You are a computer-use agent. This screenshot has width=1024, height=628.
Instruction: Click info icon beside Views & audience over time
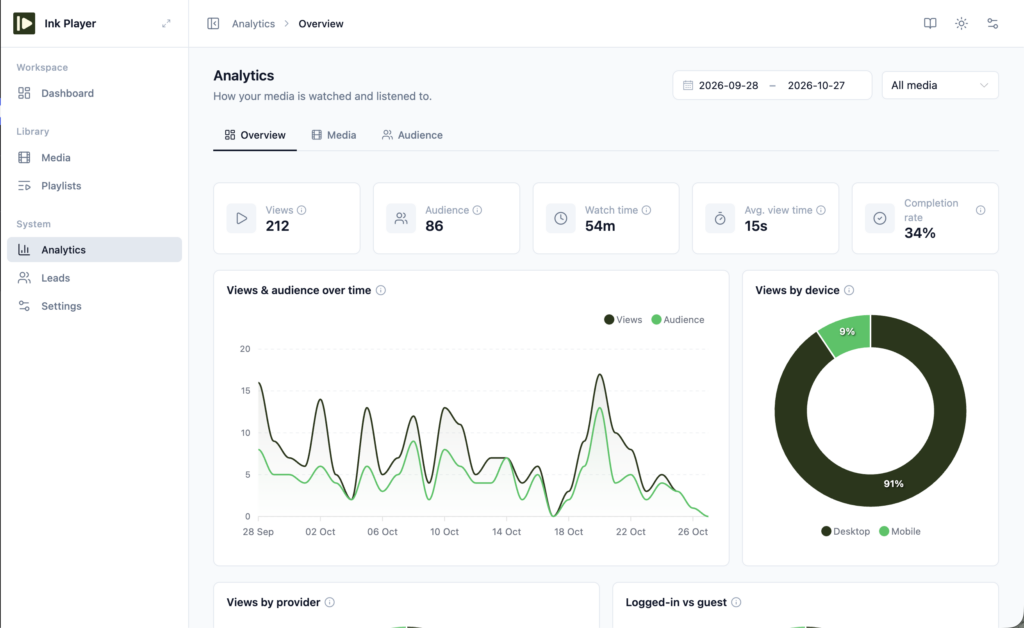pos(381,290)
